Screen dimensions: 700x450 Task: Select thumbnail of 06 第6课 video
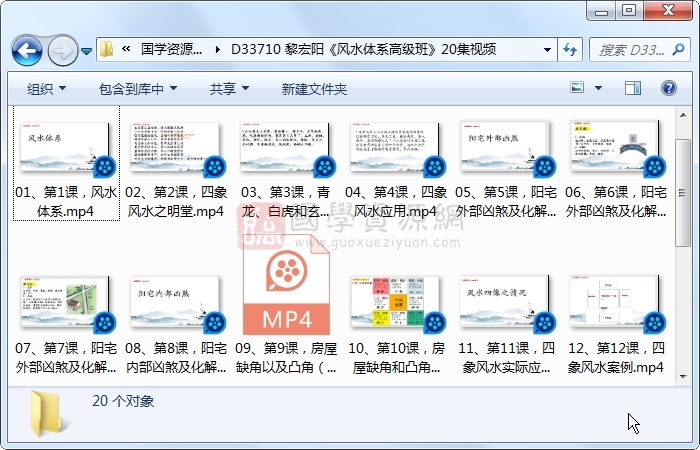point(616,146)
